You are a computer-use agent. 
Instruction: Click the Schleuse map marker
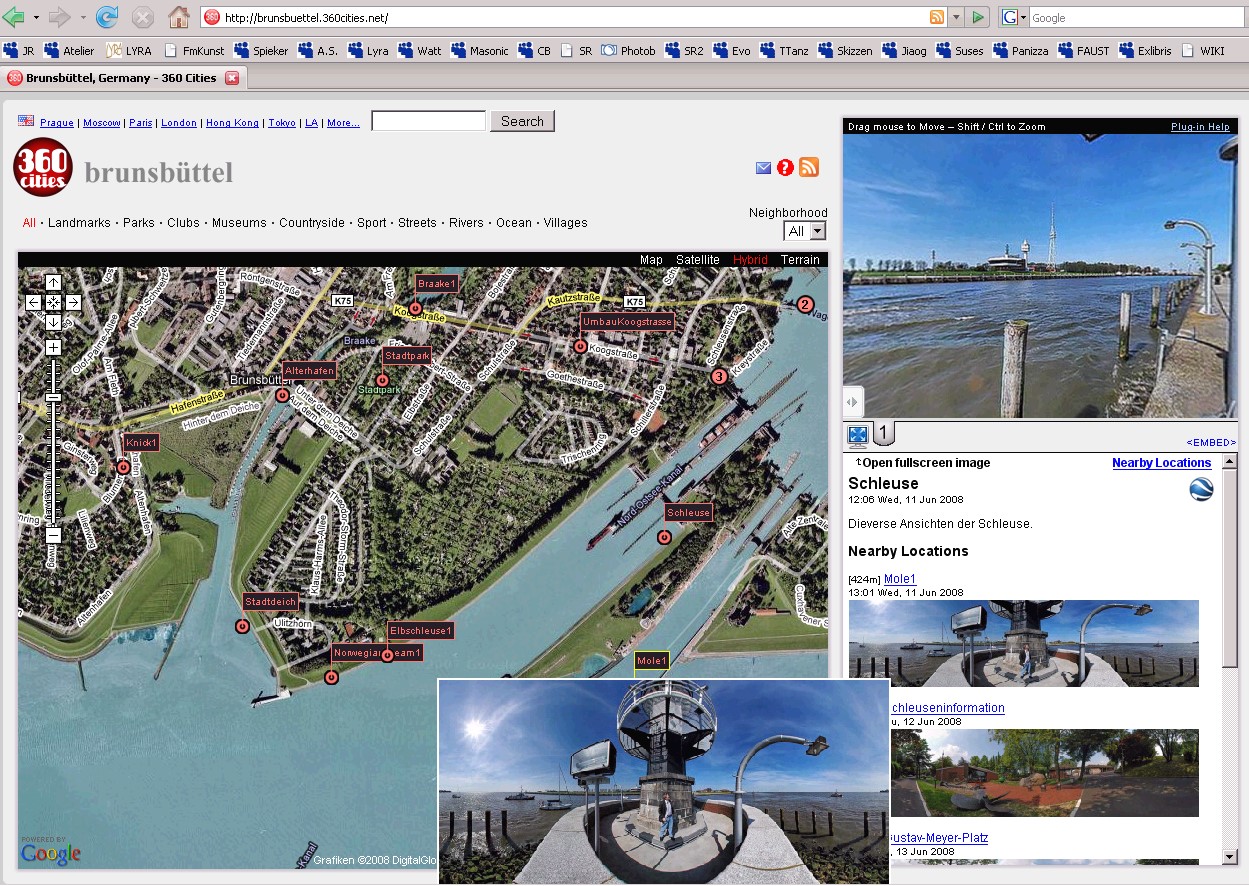[664, 537]
